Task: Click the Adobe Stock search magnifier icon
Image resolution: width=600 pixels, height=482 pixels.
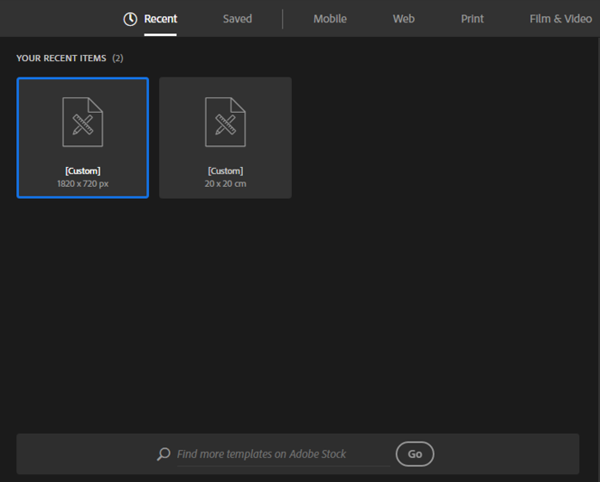Action: (164, 454)
